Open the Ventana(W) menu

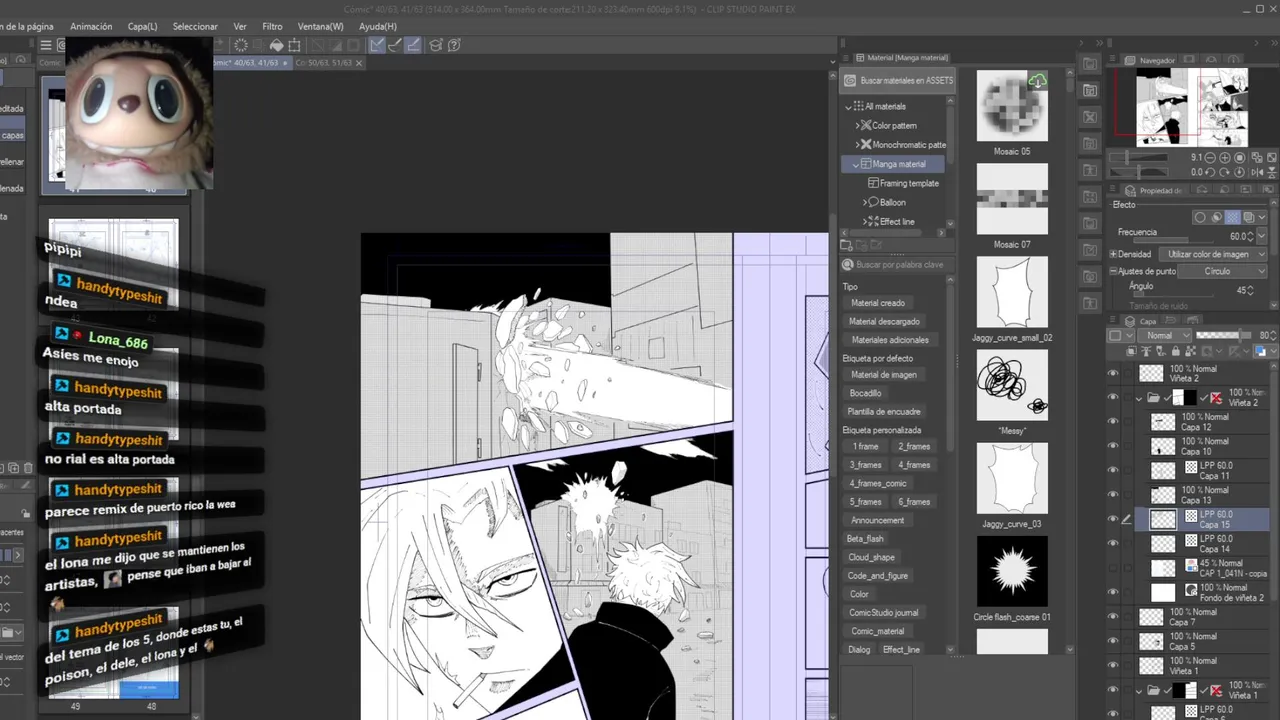click(320, 26)
